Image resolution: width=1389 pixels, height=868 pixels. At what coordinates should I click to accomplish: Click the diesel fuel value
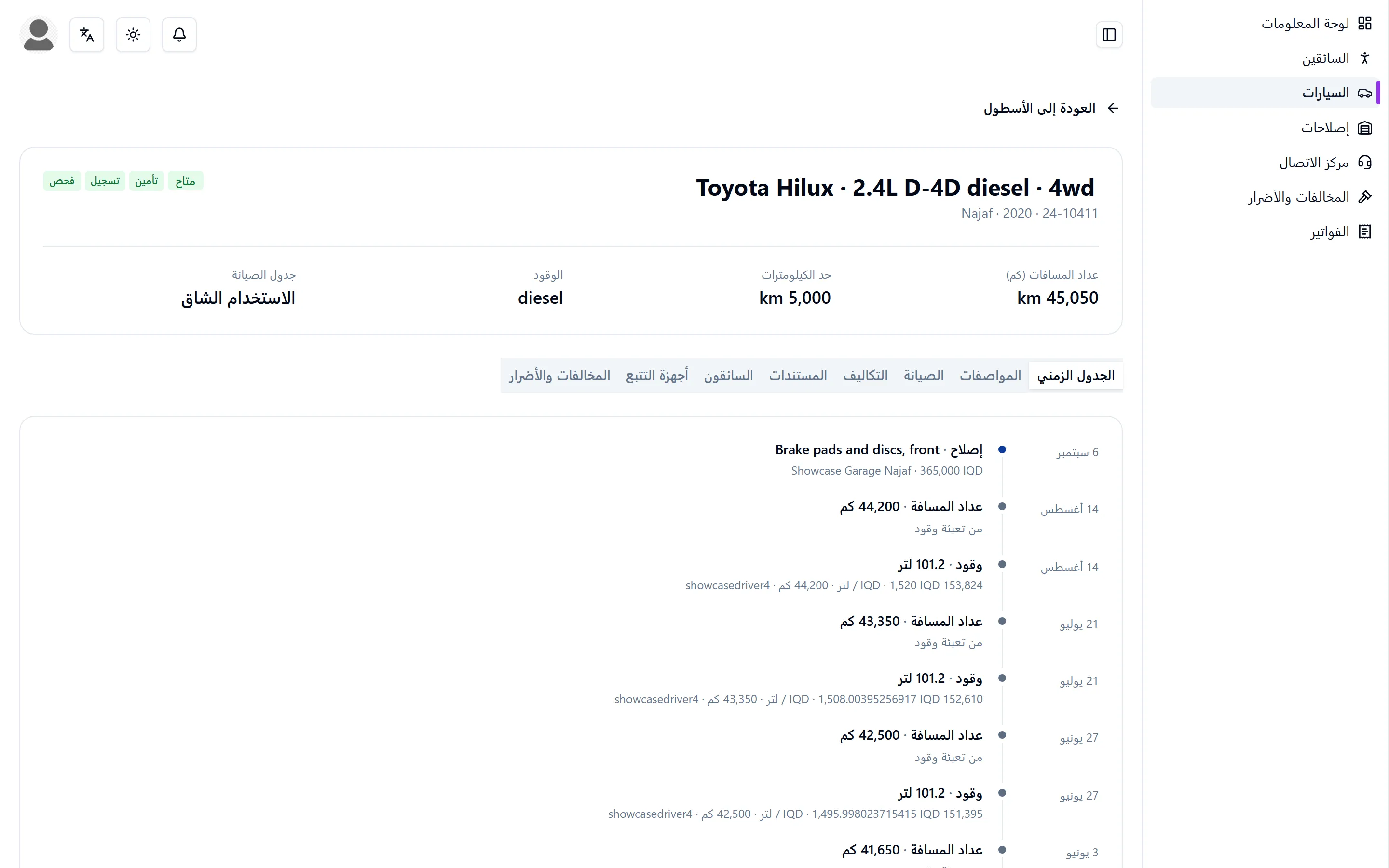pyautogui.click(x=540, y=298)
